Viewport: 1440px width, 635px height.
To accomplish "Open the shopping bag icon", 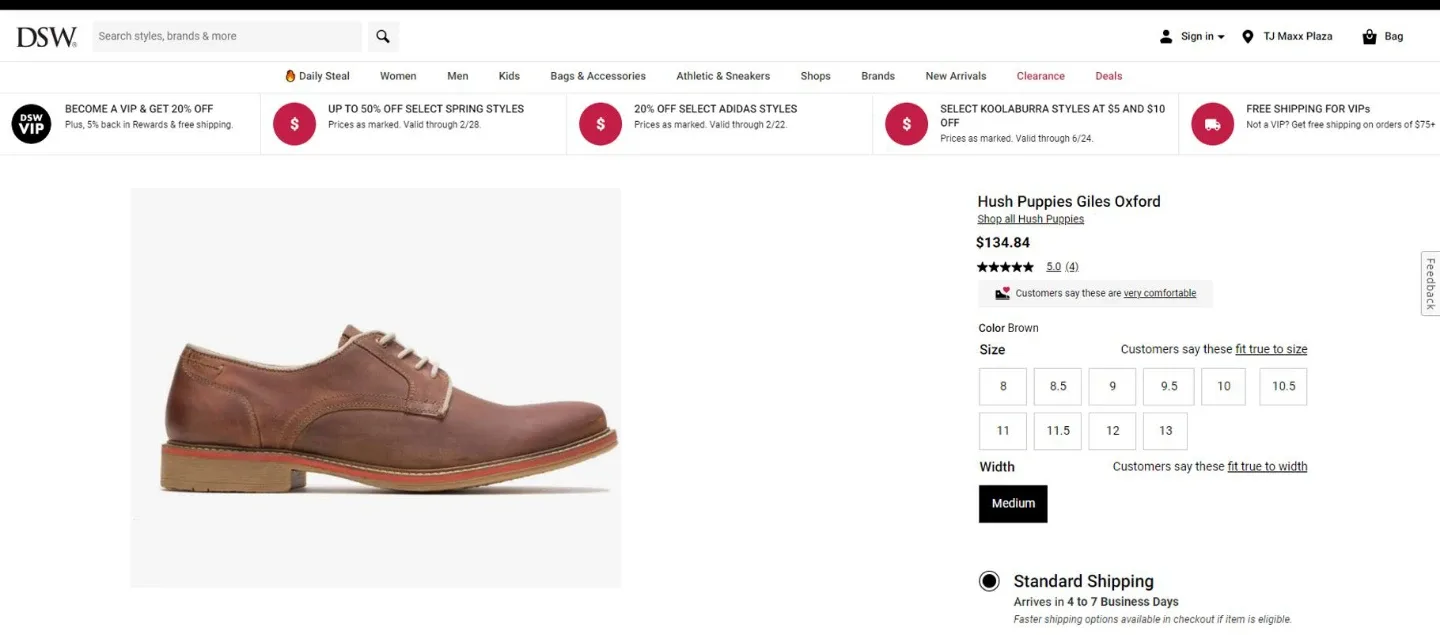I will click(1370, 37).
